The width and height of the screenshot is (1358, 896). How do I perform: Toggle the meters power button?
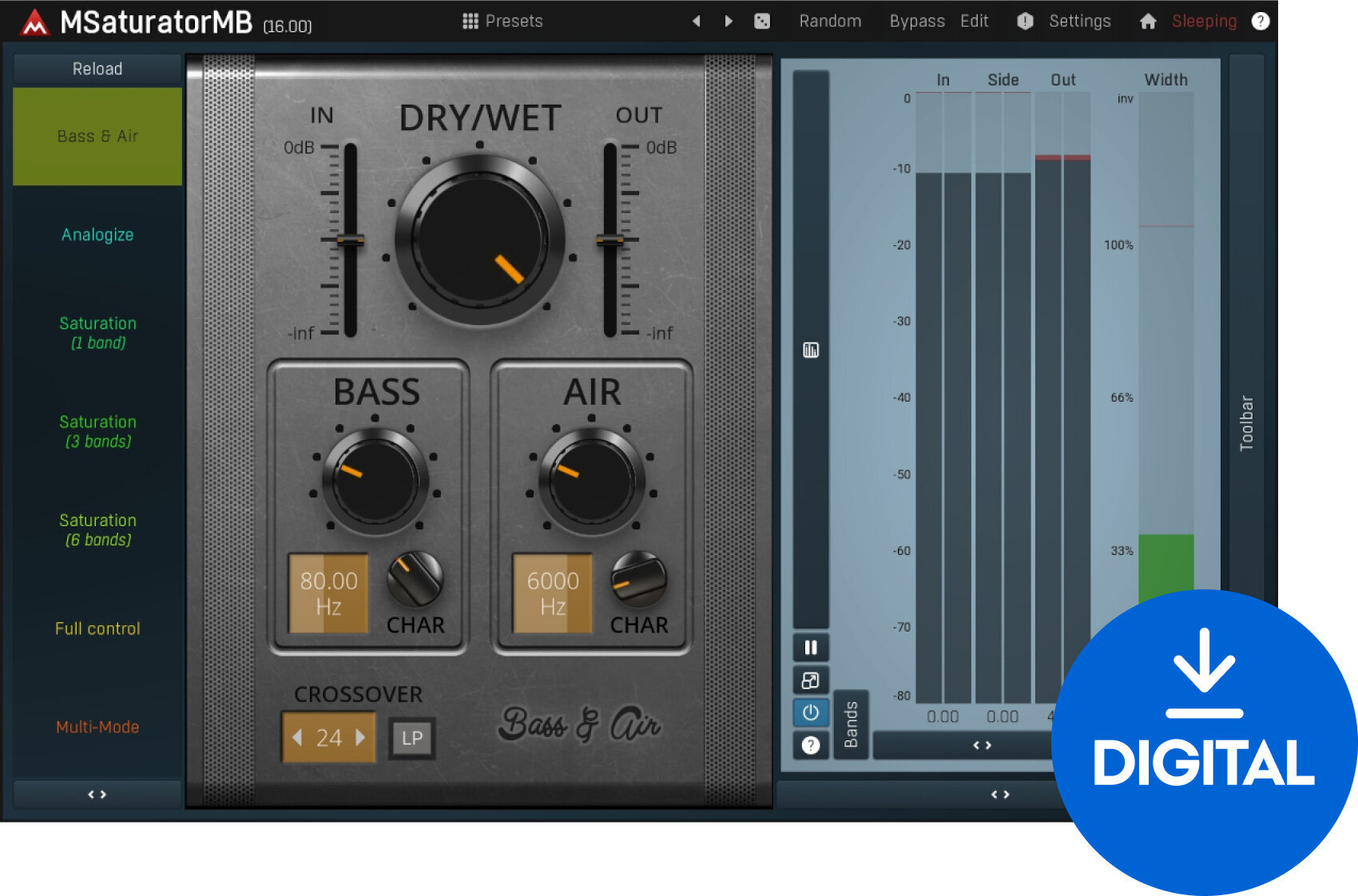pyautogui.click(x=810, y=712)
